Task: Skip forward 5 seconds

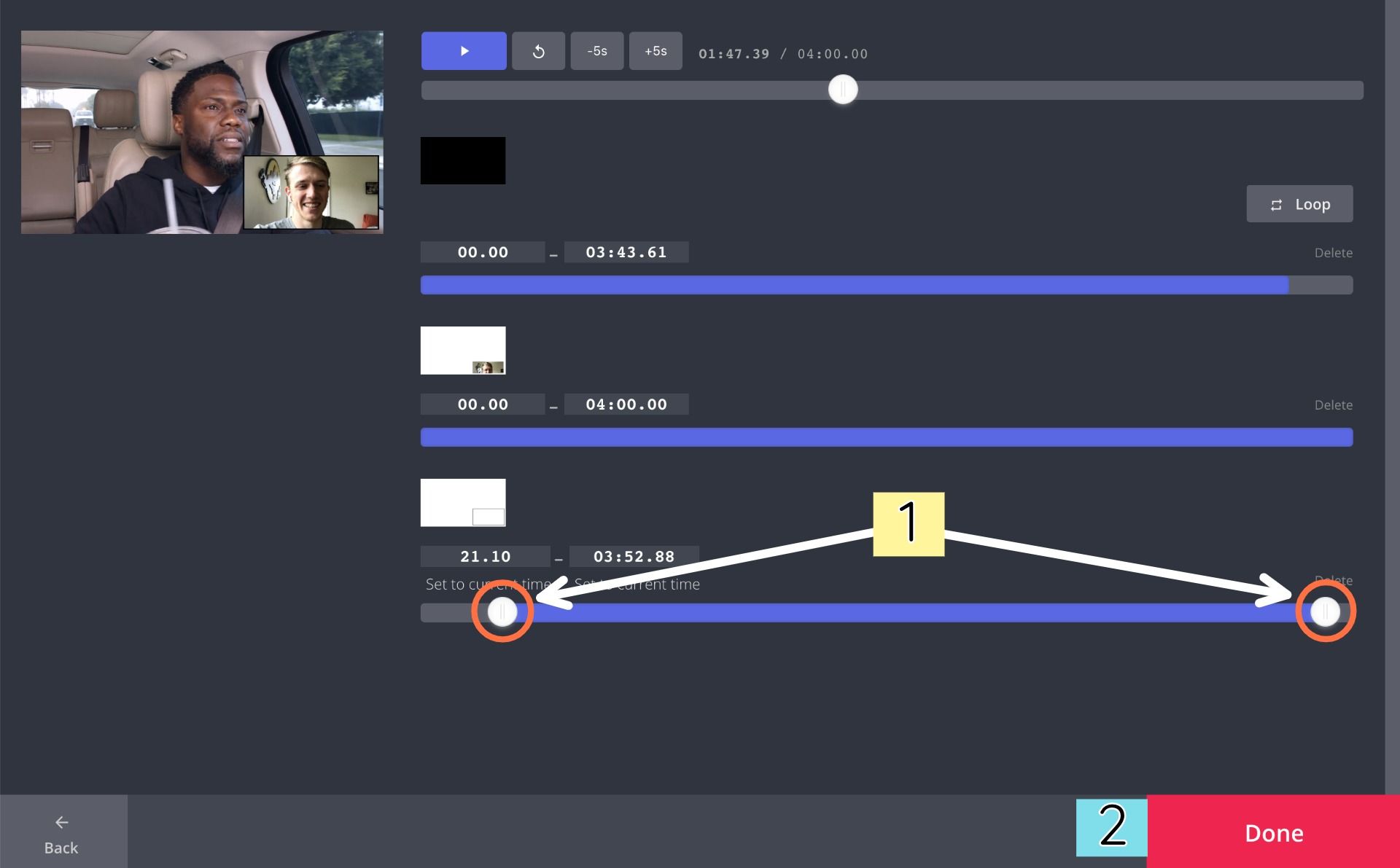Action: [x=655, y=51]
